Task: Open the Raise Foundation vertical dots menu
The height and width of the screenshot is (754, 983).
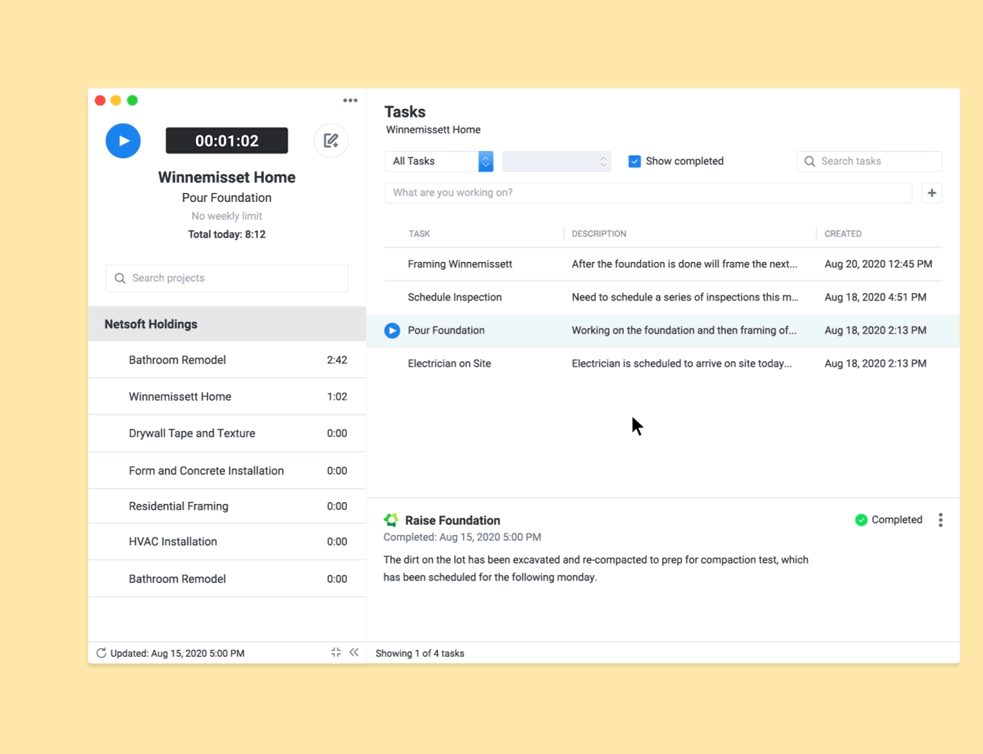Action: (x=940, y=520)
